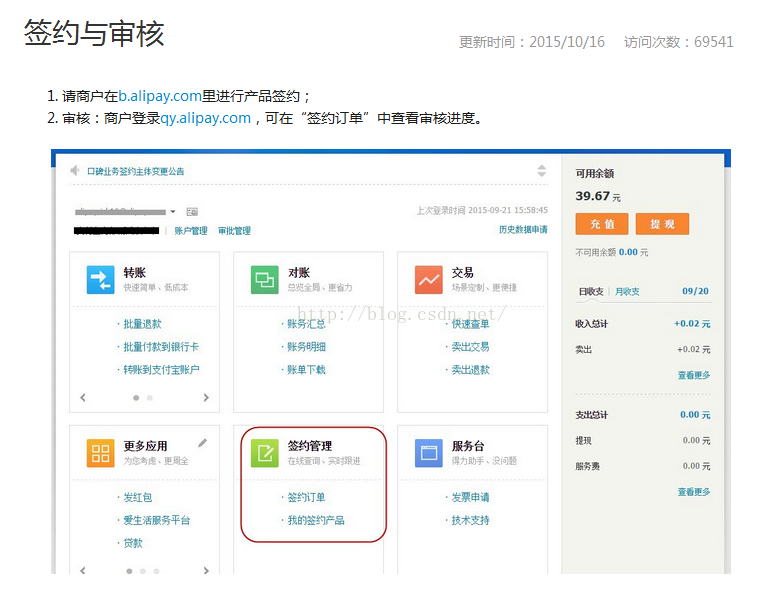The image size is (784, 606).
Task: Open 我的签约产品
Action: coord(316,520)
